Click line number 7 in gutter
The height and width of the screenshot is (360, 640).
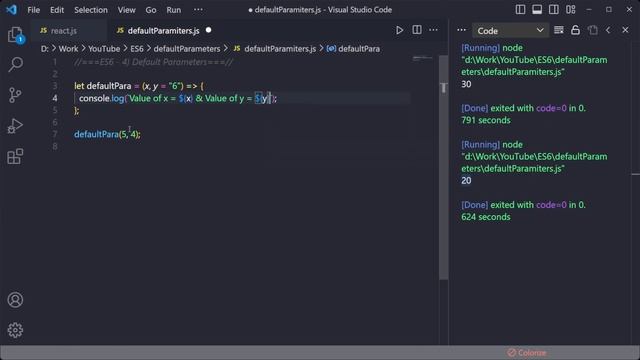(x=55, y=134)
